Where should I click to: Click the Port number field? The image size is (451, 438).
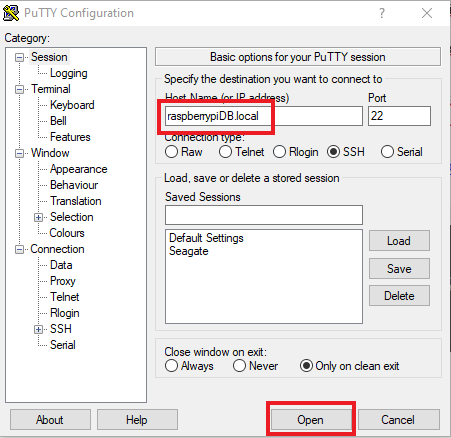(x=399, y=116)
